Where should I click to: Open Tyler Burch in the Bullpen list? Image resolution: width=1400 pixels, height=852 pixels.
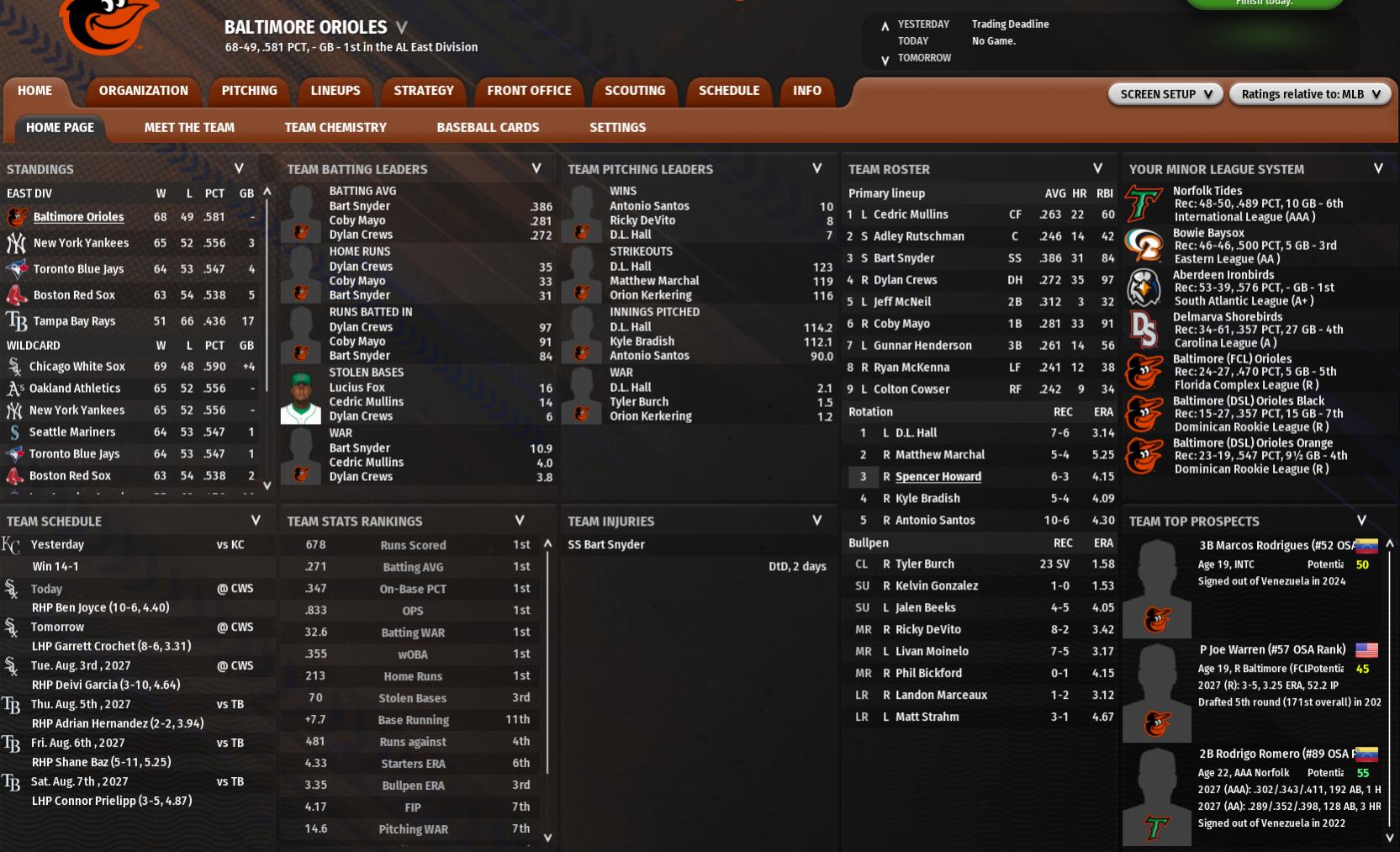tap(925, 564)
